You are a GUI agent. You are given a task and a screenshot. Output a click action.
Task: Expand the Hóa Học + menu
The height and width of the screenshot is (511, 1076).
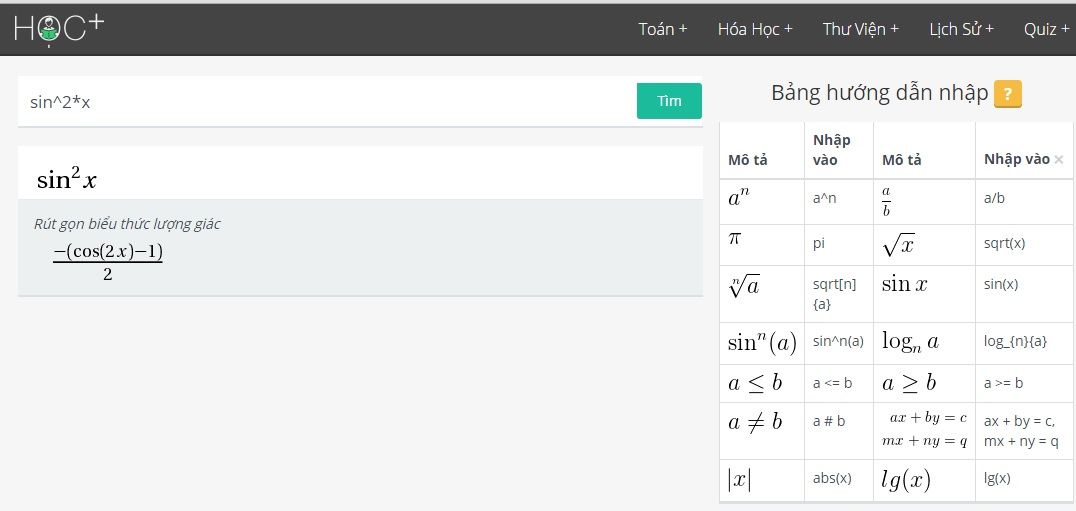[754, 29]
